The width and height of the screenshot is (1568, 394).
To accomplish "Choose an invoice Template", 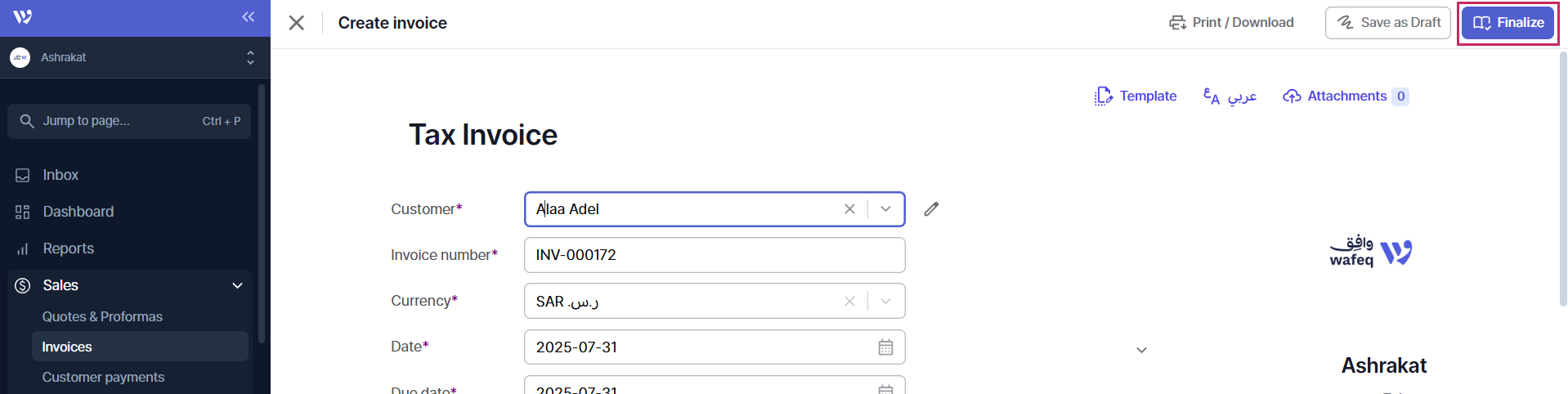I will 1136,96.
